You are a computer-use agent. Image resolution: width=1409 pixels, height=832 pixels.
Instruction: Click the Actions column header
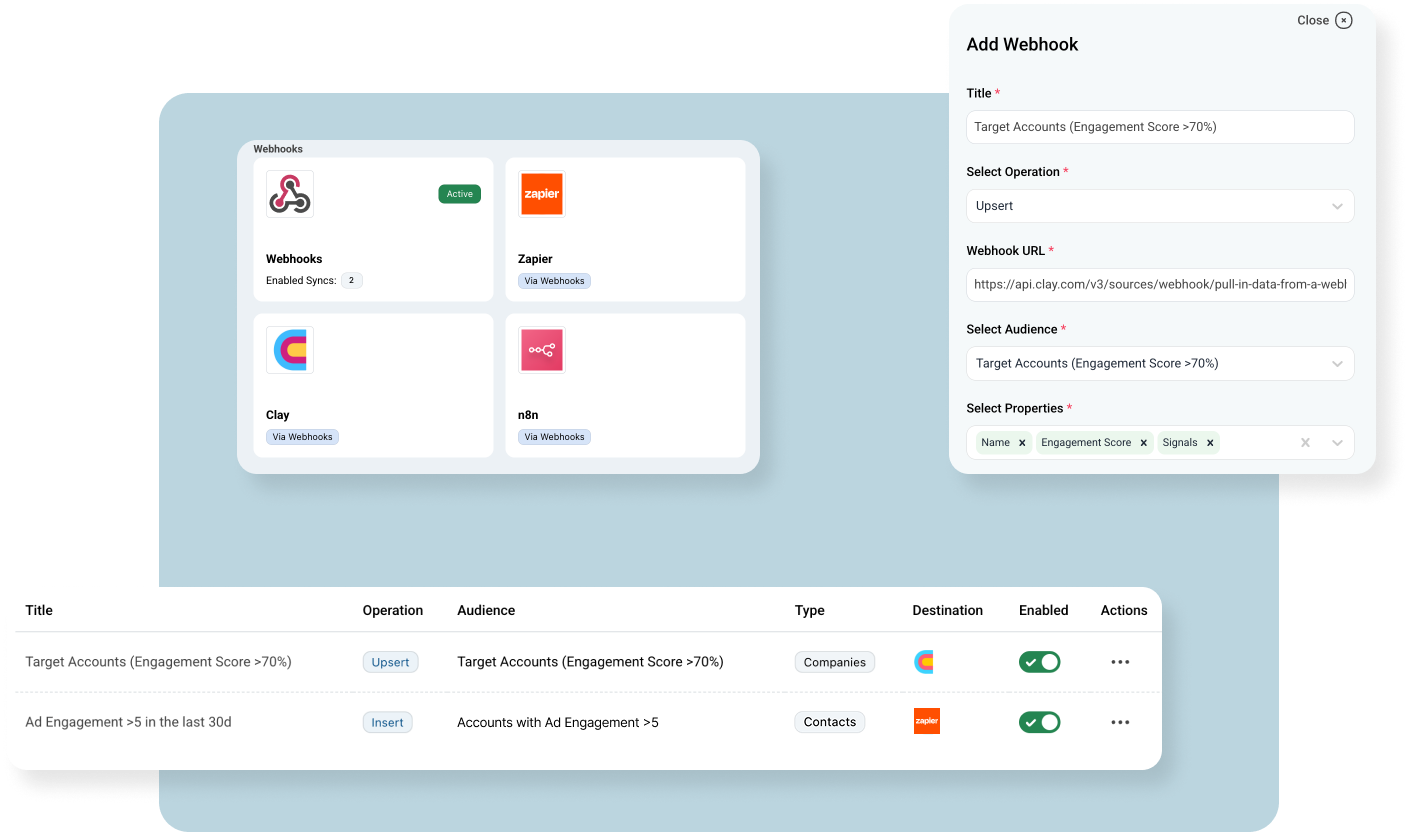1124,610
